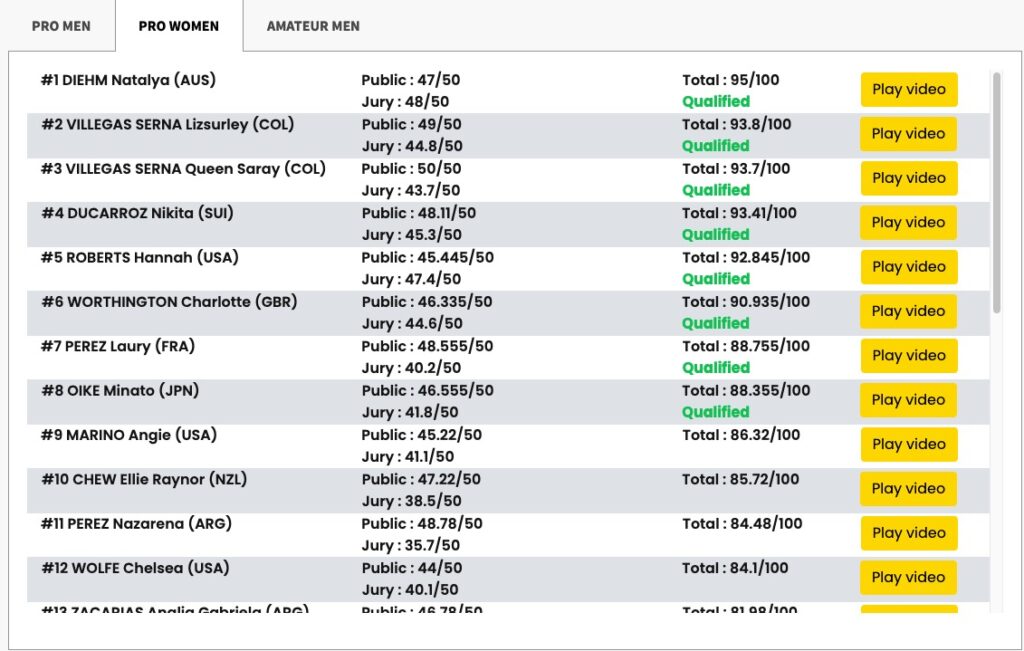Play video for DUCARROZ Nikita
1024x651 pixels.
[908, 223]
